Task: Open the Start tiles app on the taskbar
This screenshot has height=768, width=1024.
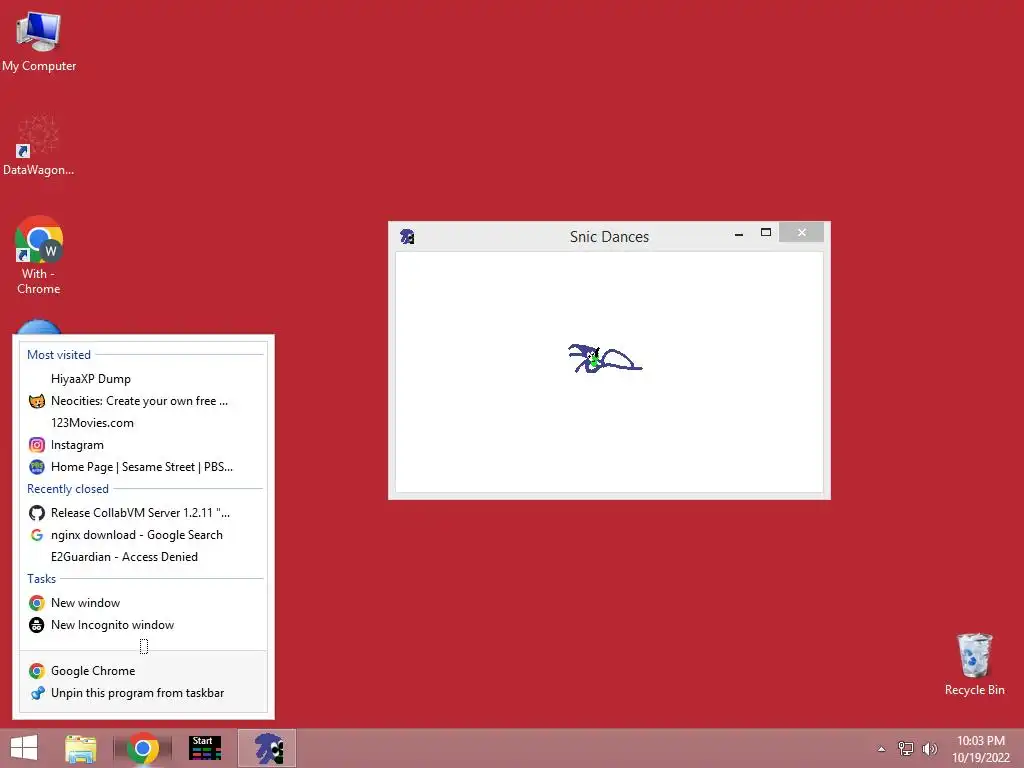Action: coord(204,748)
